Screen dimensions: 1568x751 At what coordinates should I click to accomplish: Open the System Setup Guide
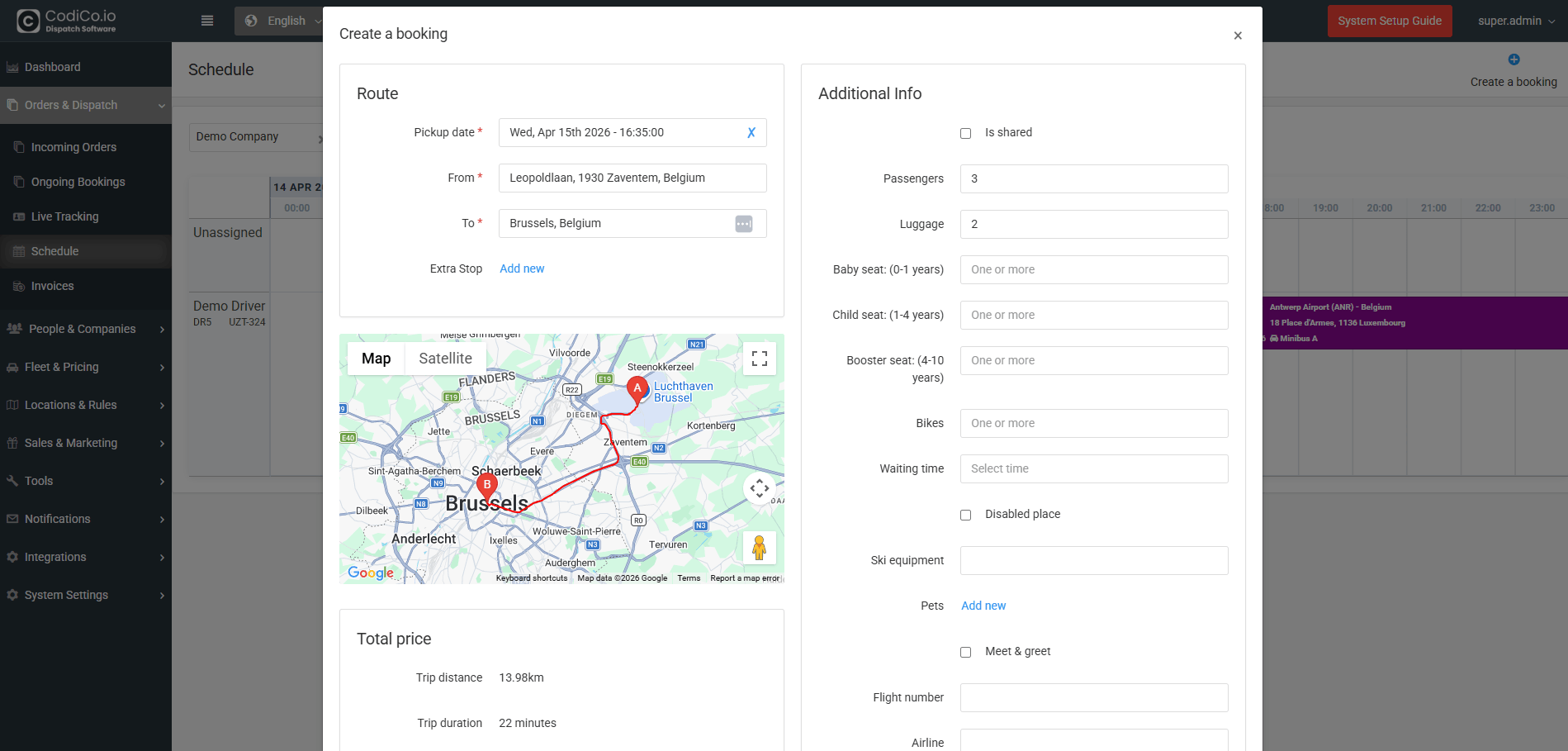coord(1389,21)
